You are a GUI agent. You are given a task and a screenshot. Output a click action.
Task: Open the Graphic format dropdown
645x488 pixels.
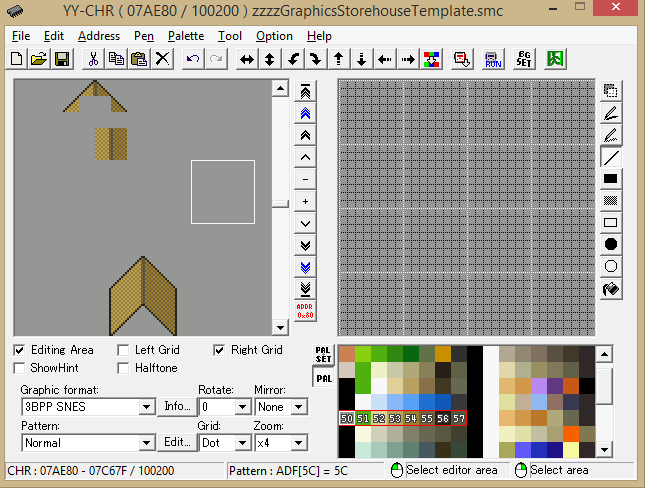[146, 407]
